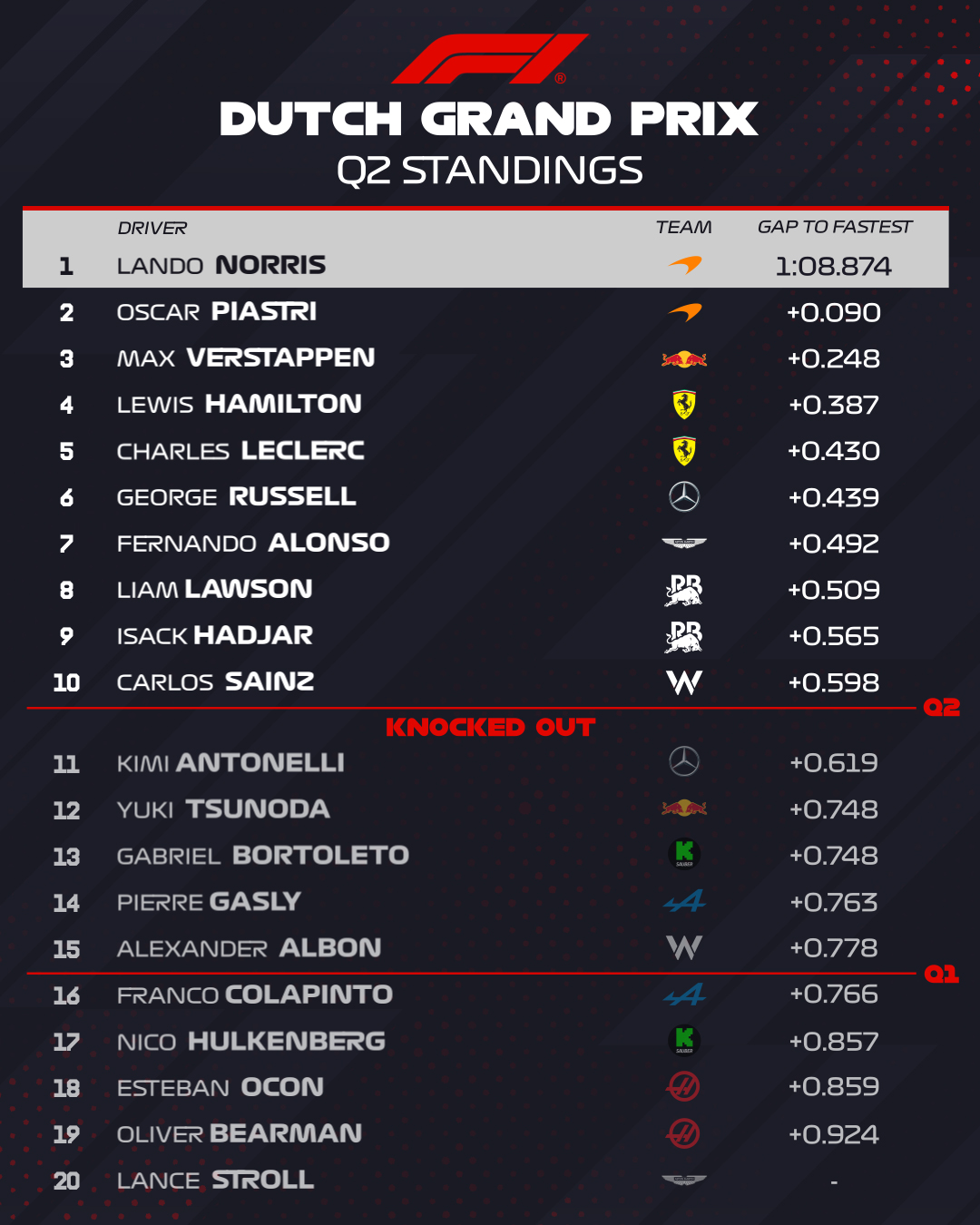This screenshot has width=980, height=1225.
Task: Click Norris's fastest time 1:08.874
Action: pyautogui.click(x=833, y=266)
